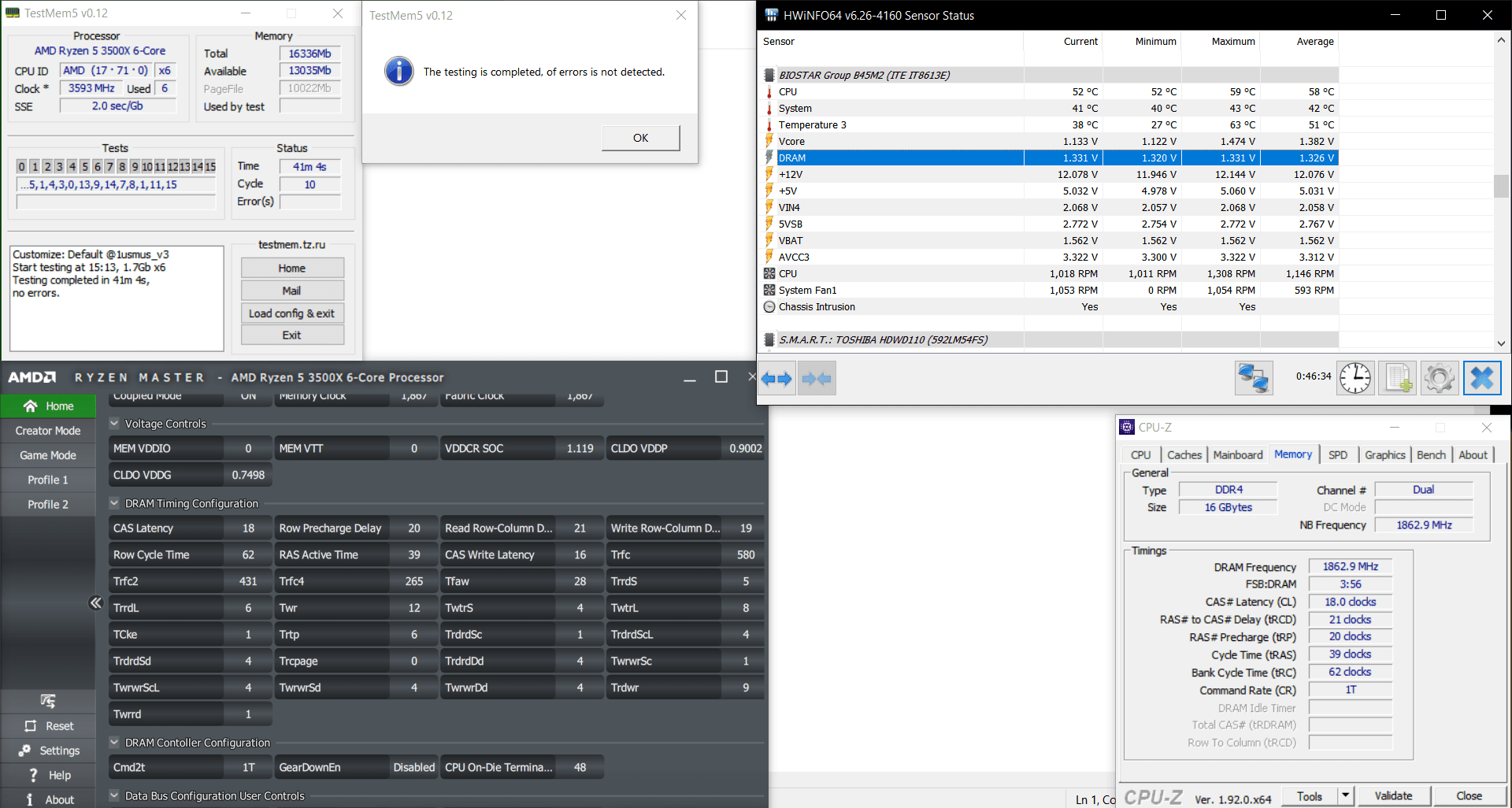
Task: Click the Ryzen Master About info icon
Action: point(30,799)
